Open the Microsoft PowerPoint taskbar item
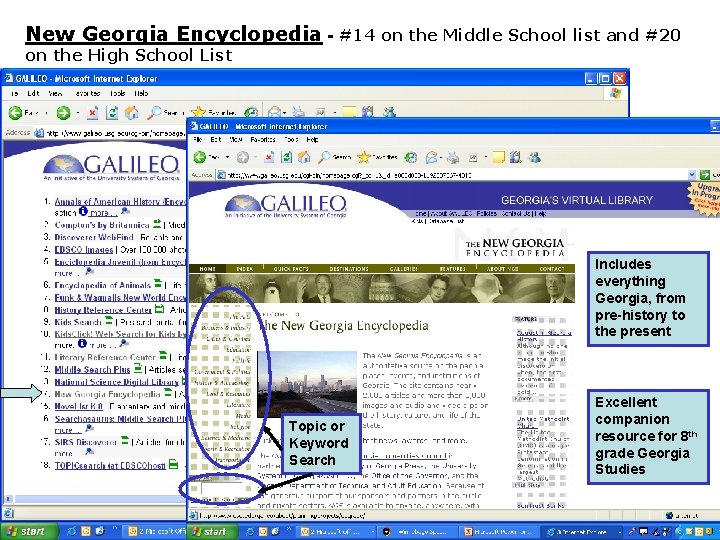720x540 pixels. (x=498, y=532)
